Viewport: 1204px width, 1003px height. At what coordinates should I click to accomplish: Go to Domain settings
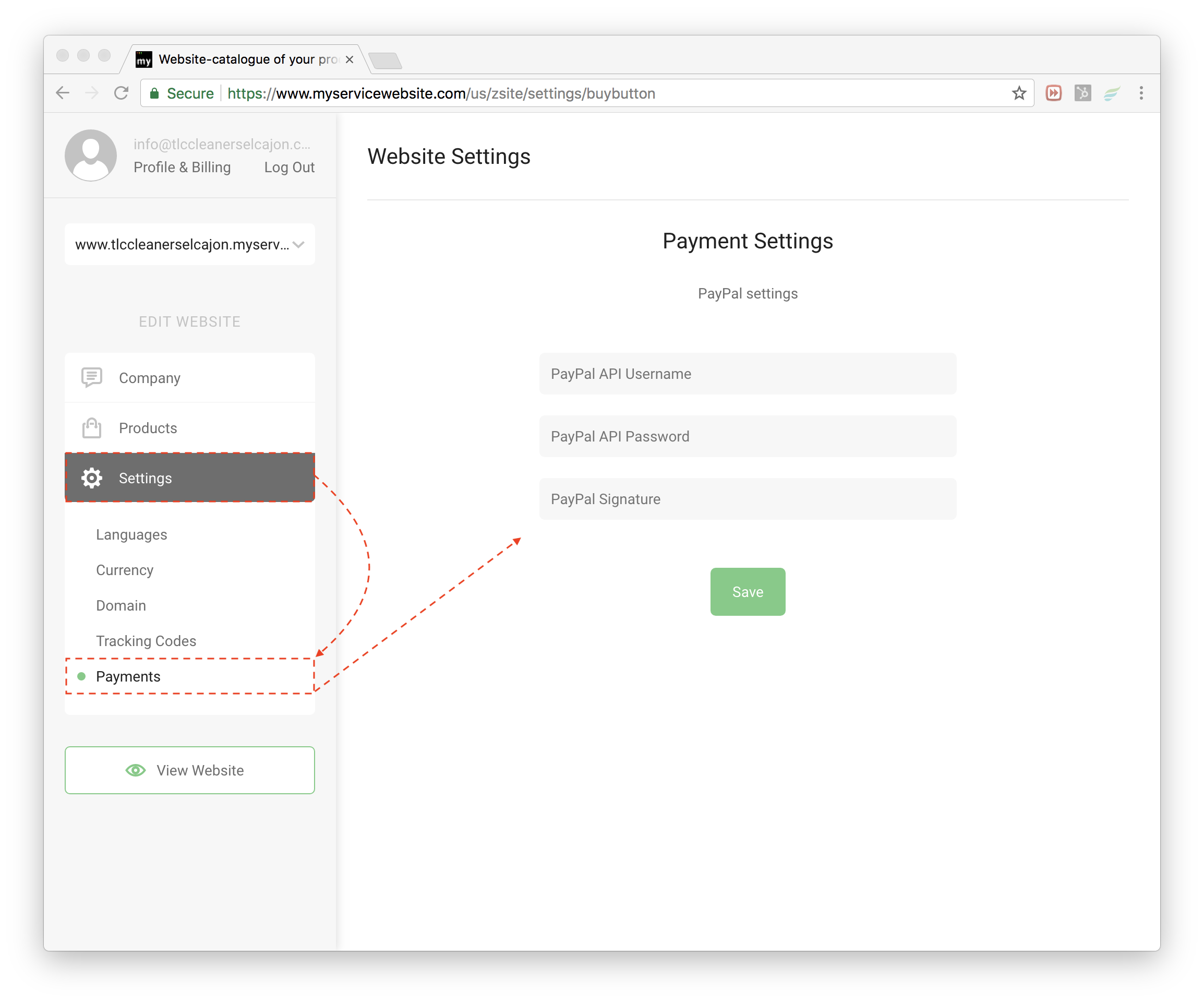click(x=121, y=605)
